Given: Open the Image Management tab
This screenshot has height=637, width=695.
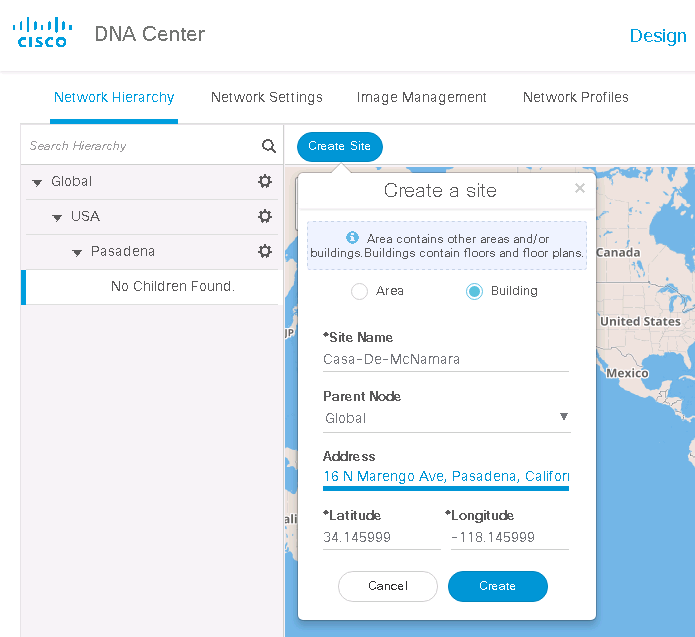Looking at the screenshot, I should coord(422,97).
